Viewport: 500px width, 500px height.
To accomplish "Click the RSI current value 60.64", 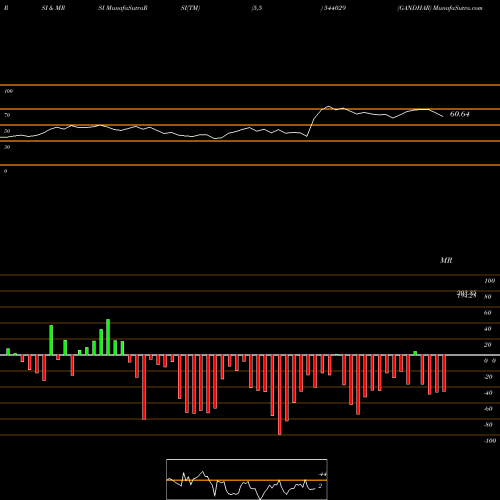I will (x=460, y=114).
